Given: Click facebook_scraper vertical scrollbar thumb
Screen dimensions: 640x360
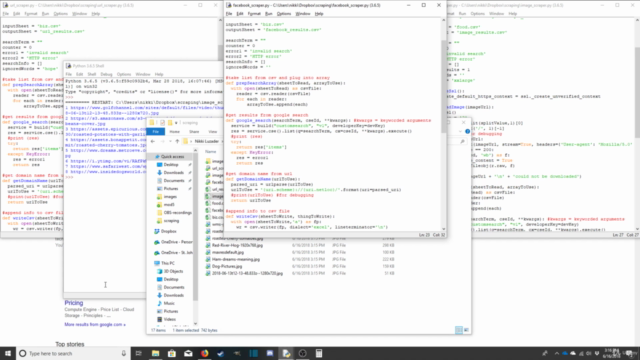Looking at the screenshot, I should 444,86.
